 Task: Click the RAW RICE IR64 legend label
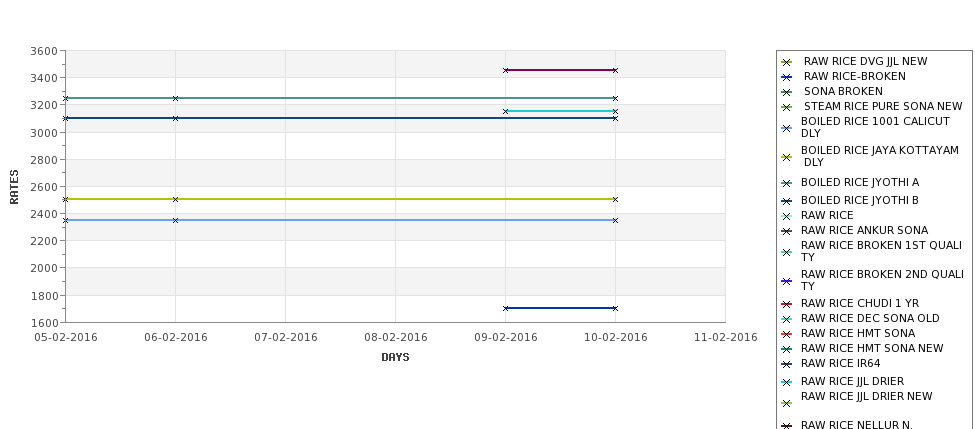pyautogui.click(x=841, y=363)
